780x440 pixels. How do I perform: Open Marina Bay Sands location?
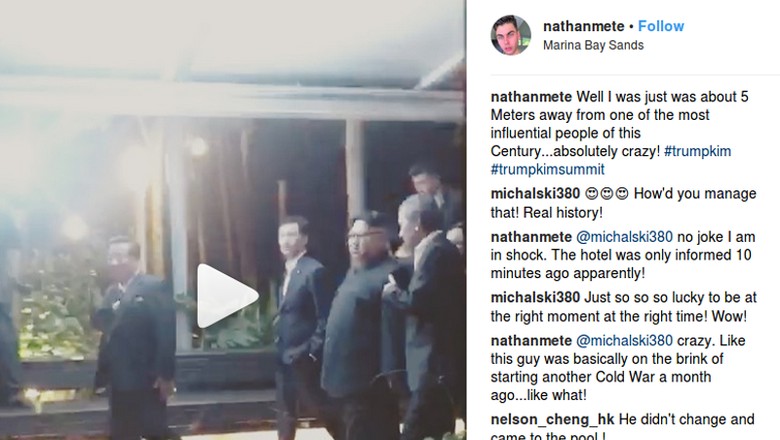point(593,45)
